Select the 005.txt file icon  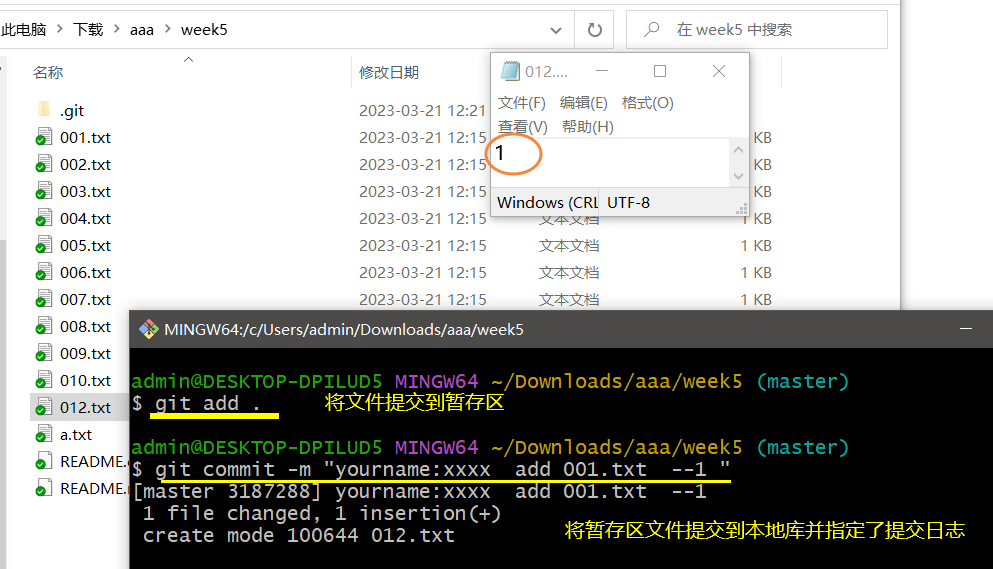[x=44, y=245]
